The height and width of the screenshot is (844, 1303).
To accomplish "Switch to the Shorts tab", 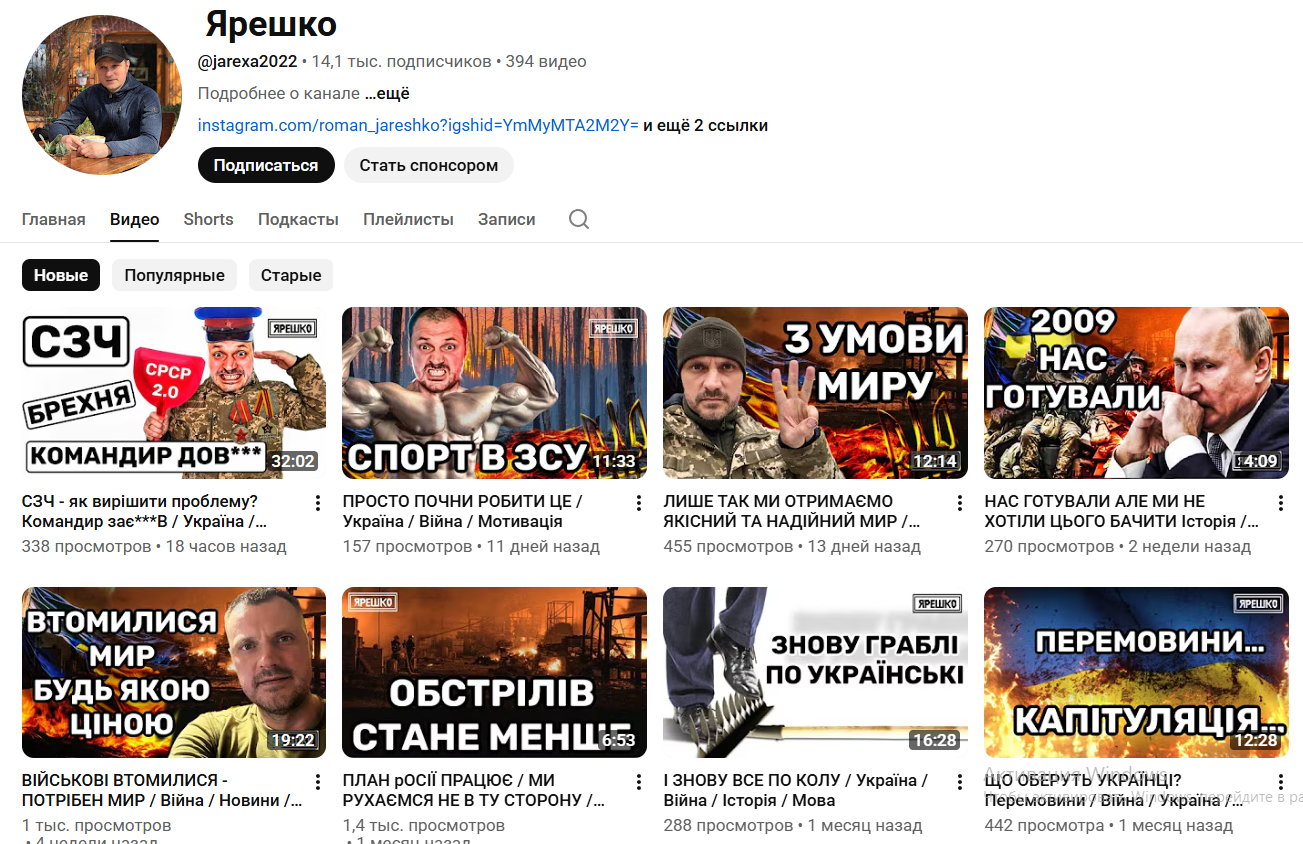I will pos(208,219).
